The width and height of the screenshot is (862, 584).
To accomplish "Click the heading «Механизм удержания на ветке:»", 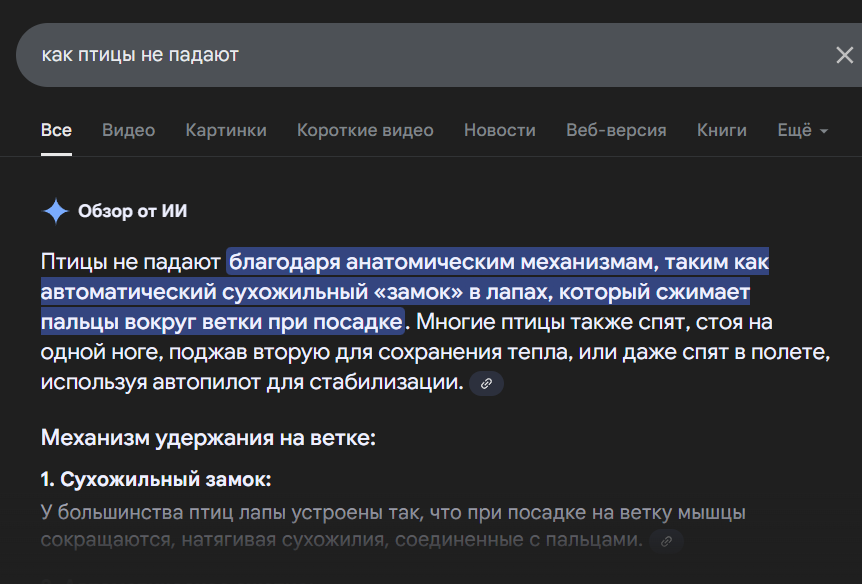I will point(208,438).
